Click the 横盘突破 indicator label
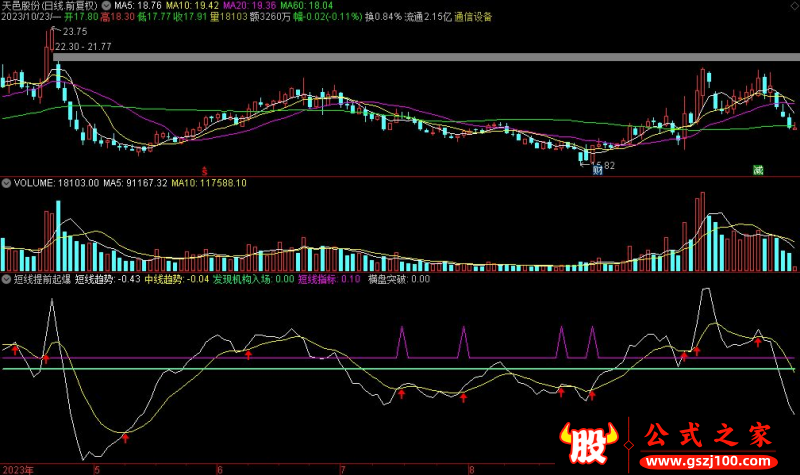This screenshot has height=475, width=800. (385, 280)
